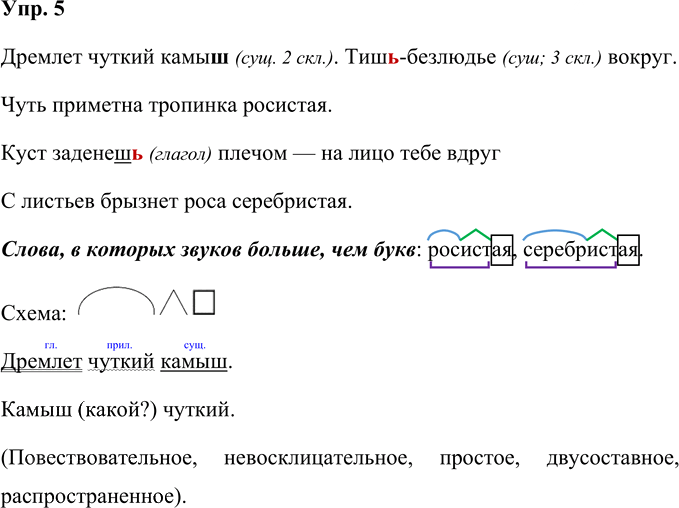Click the root arc symbol in the scheme
Viewport: 679px width, 508px height.
[x=116, y=301]
